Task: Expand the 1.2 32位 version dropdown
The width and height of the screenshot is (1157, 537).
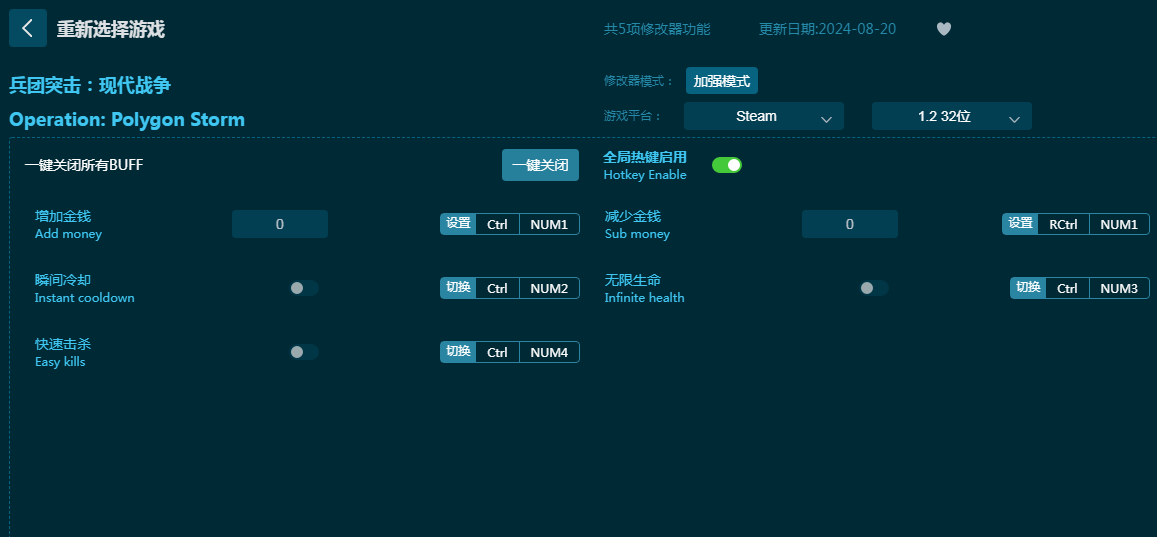Action: point(951,116)
